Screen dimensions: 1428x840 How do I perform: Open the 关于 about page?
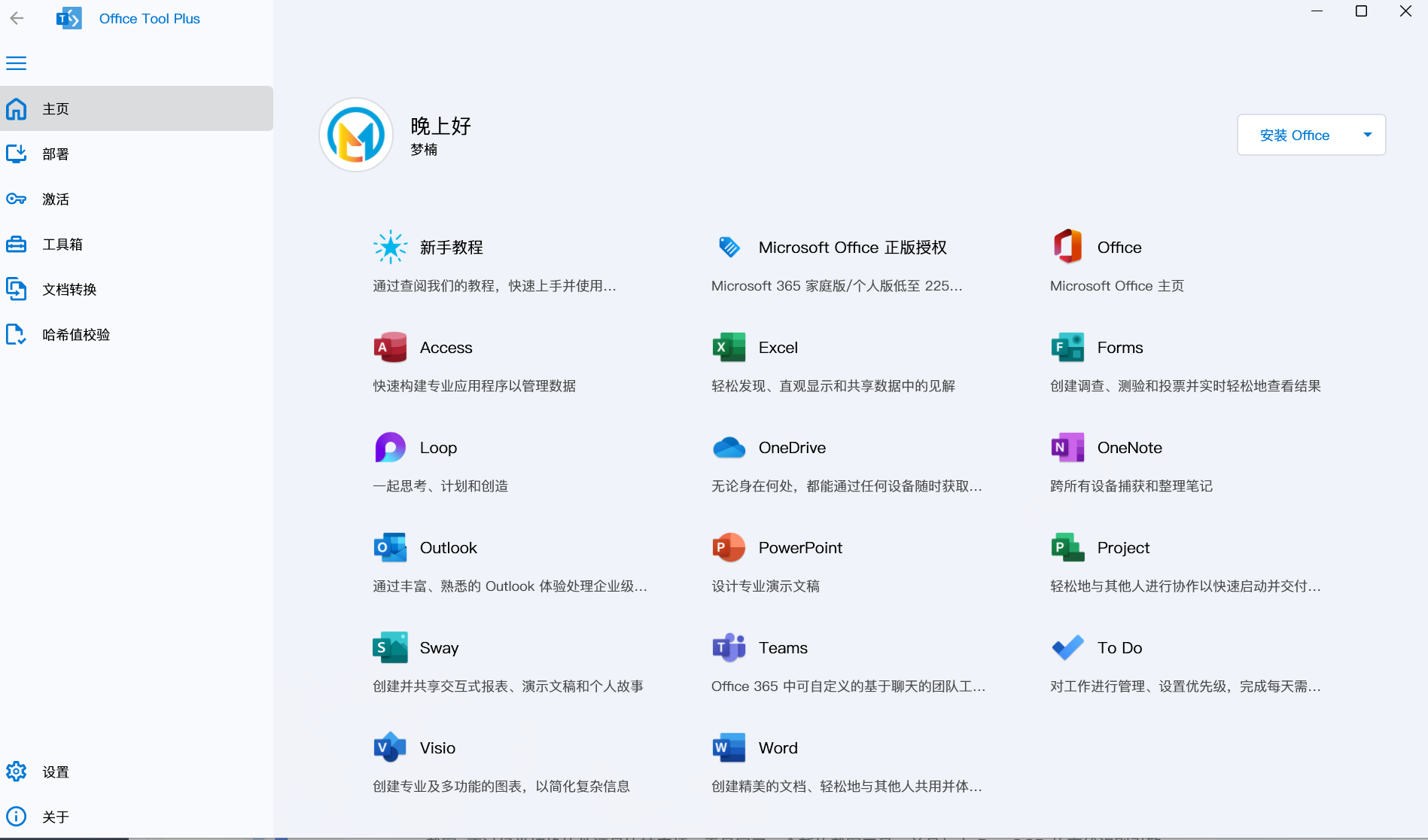(x=136, y=817)
